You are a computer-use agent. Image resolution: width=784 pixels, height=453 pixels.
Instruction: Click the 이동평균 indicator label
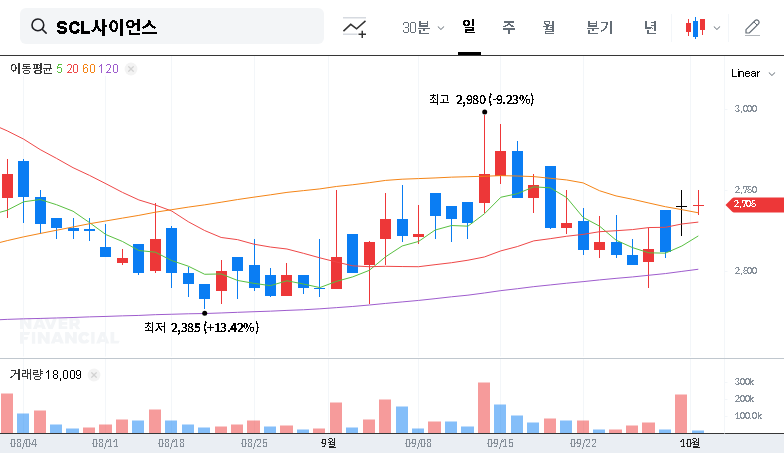(x=30, y=69)
